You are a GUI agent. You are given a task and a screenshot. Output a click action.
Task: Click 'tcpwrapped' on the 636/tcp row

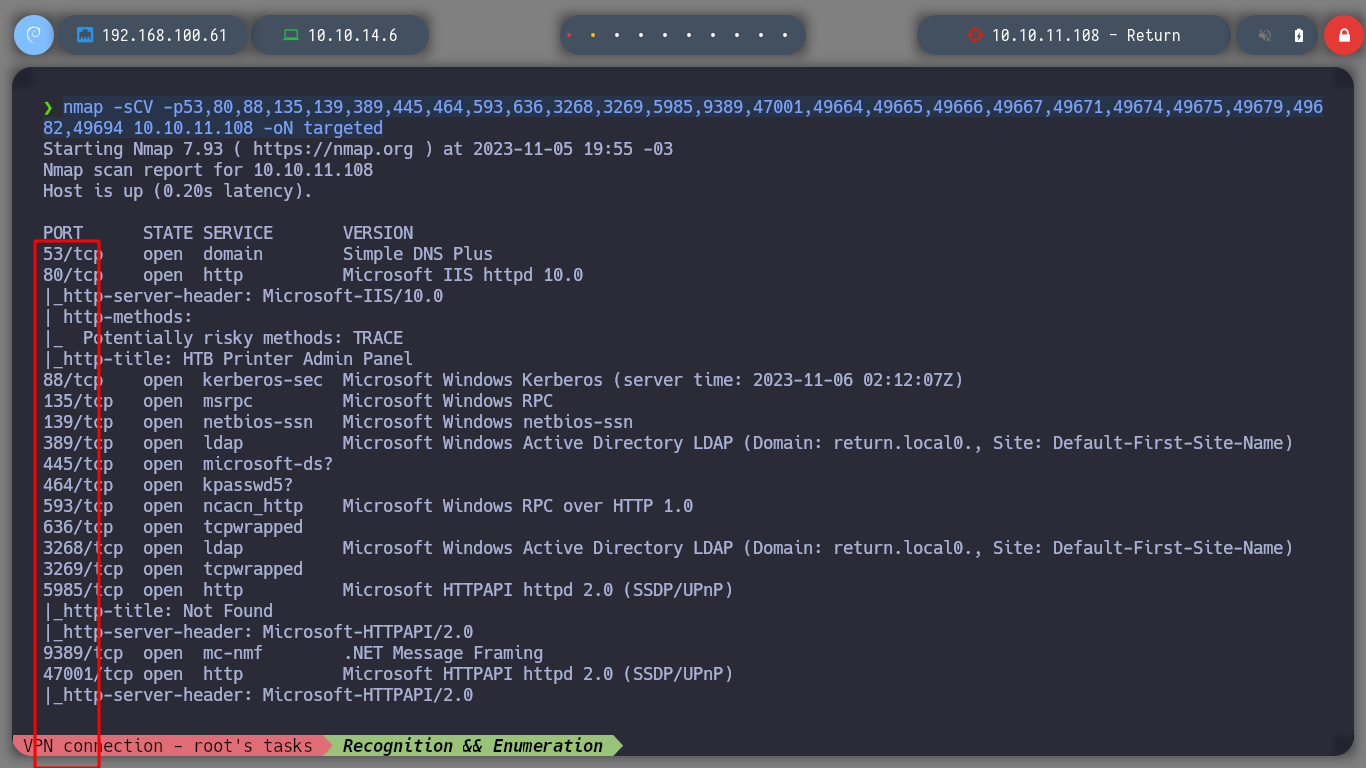pyautogui.click(x=253, y=527)
